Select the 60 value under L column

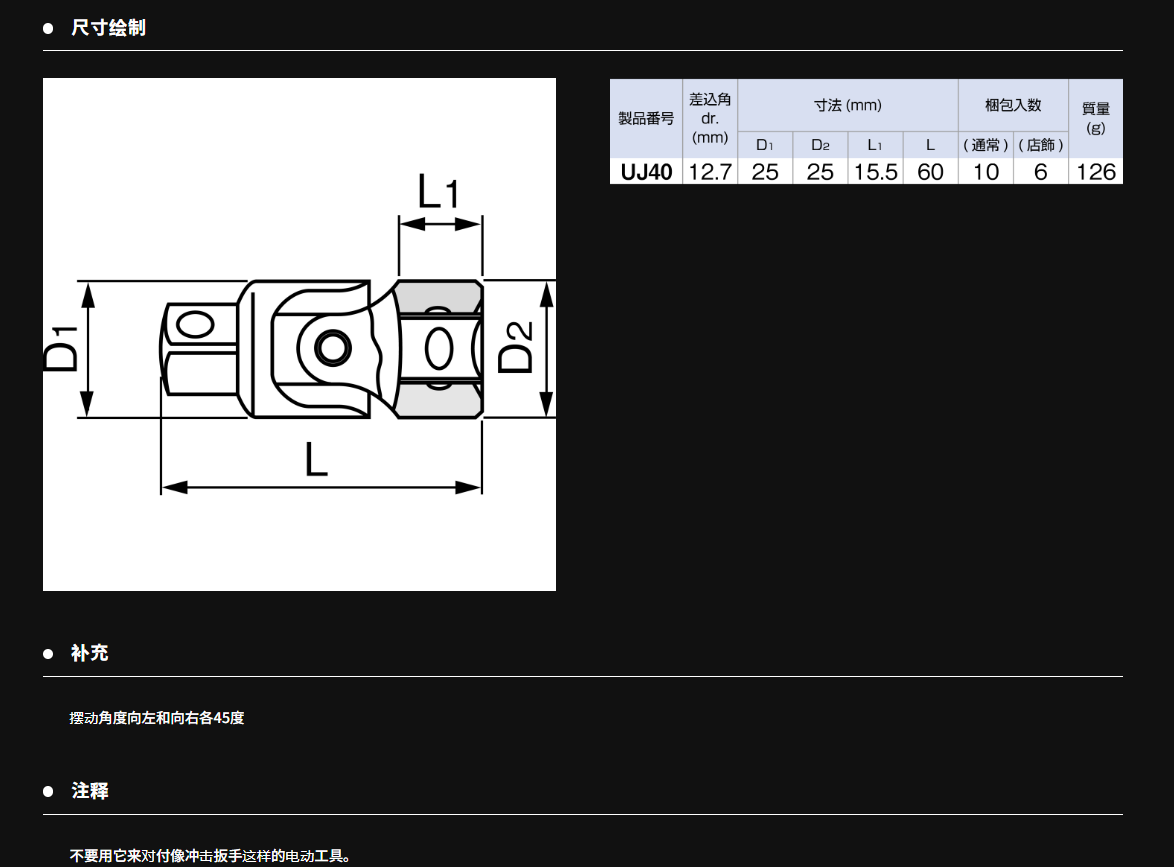point(930,172)
